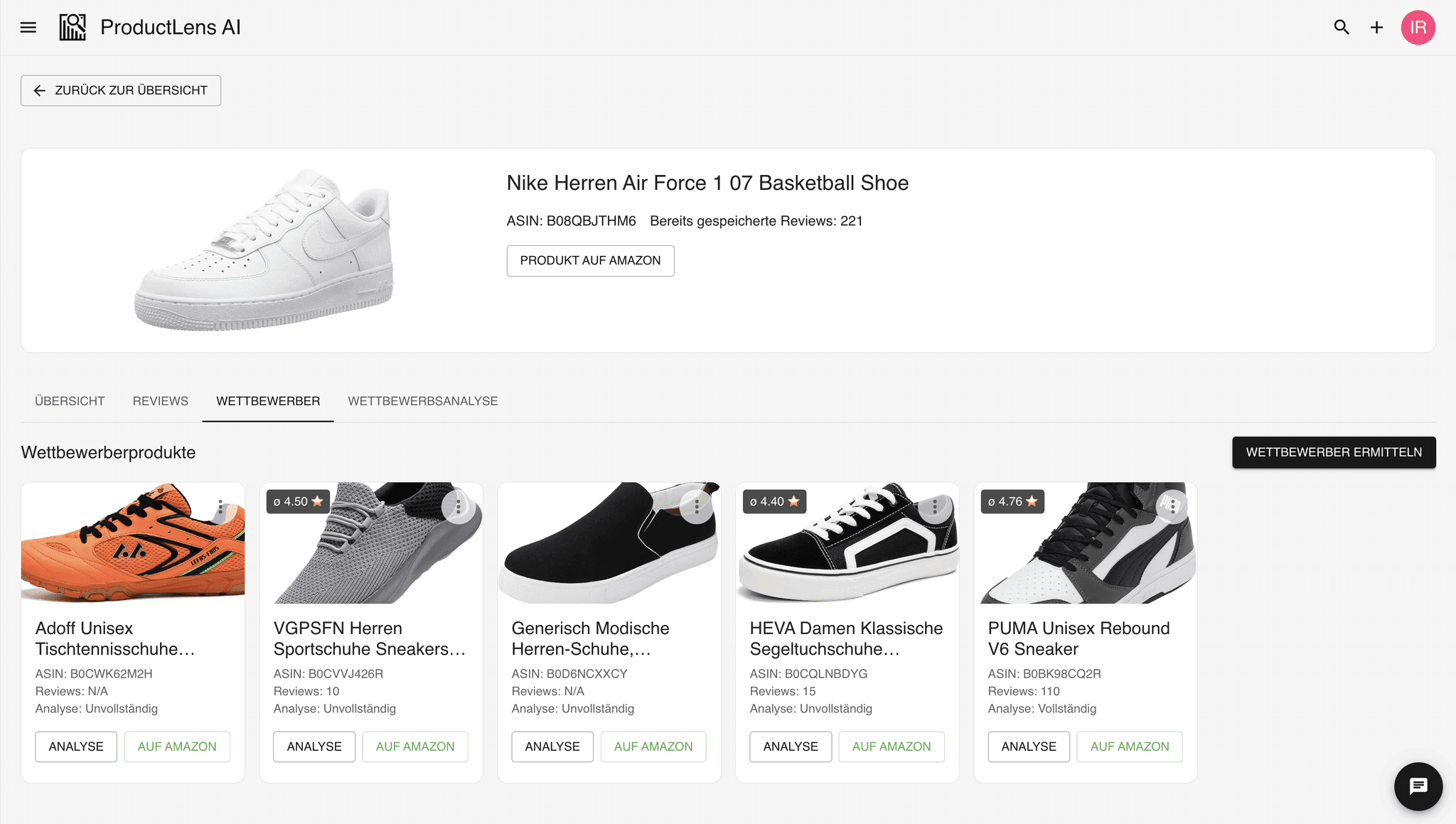Open options menu on VGPSFN Herren card
The width and height of the screenshot is (1456, 824).
[459, 506]
